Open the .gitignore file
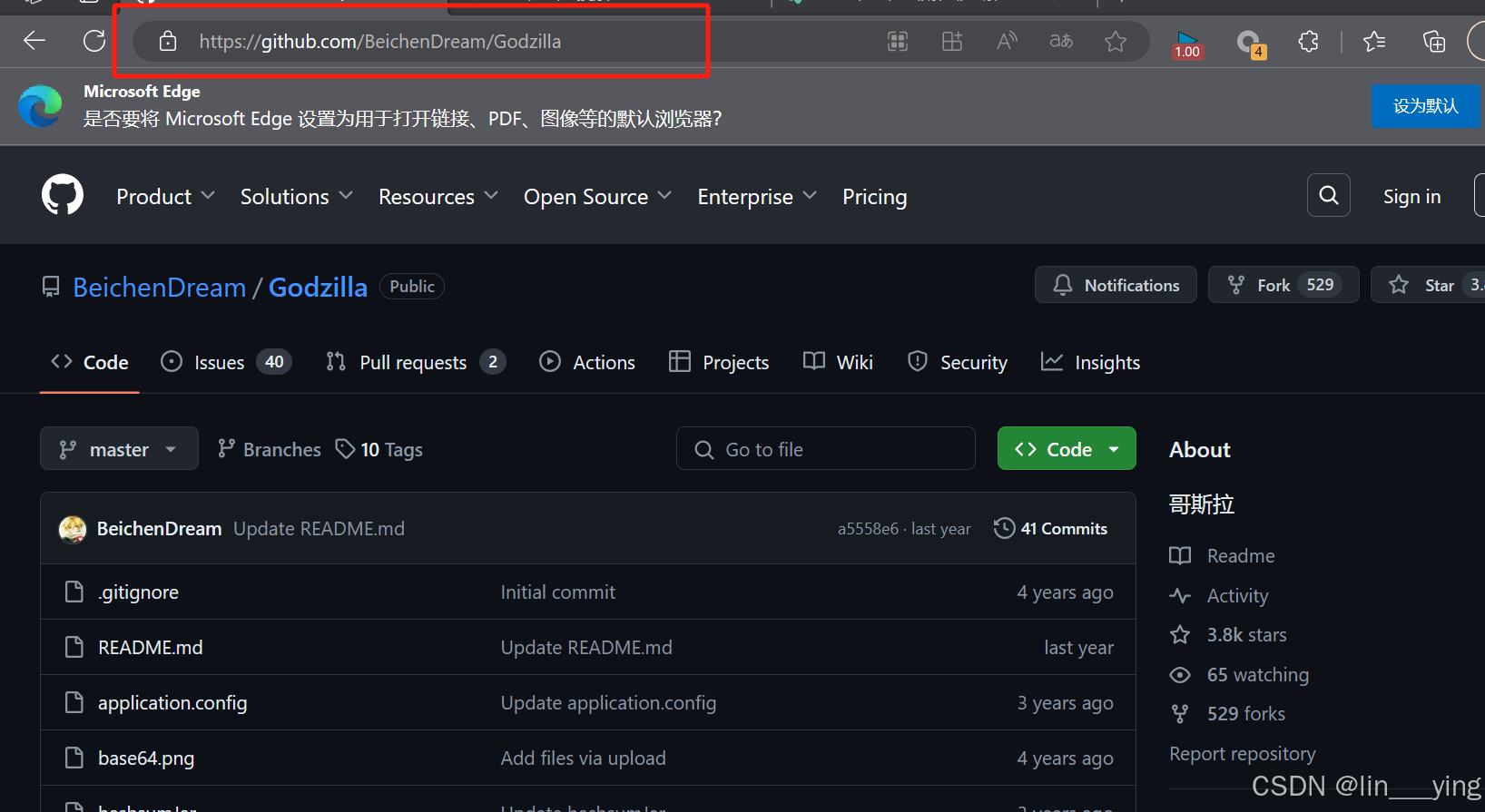The height and width of the screenshot is (812, 1485). coord(138,592)
